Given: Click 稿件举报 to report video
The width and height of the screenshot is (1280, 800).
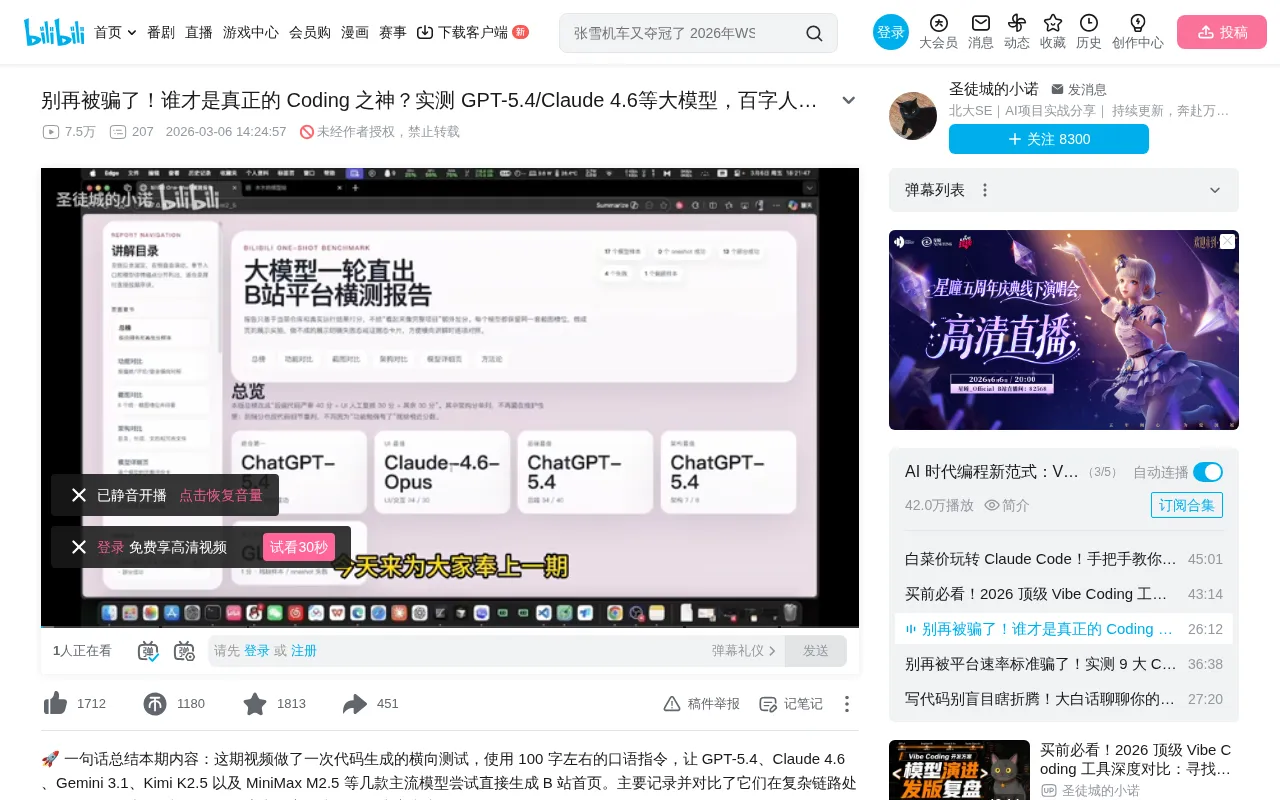Looking at the screenshot, I should (702, 704).
